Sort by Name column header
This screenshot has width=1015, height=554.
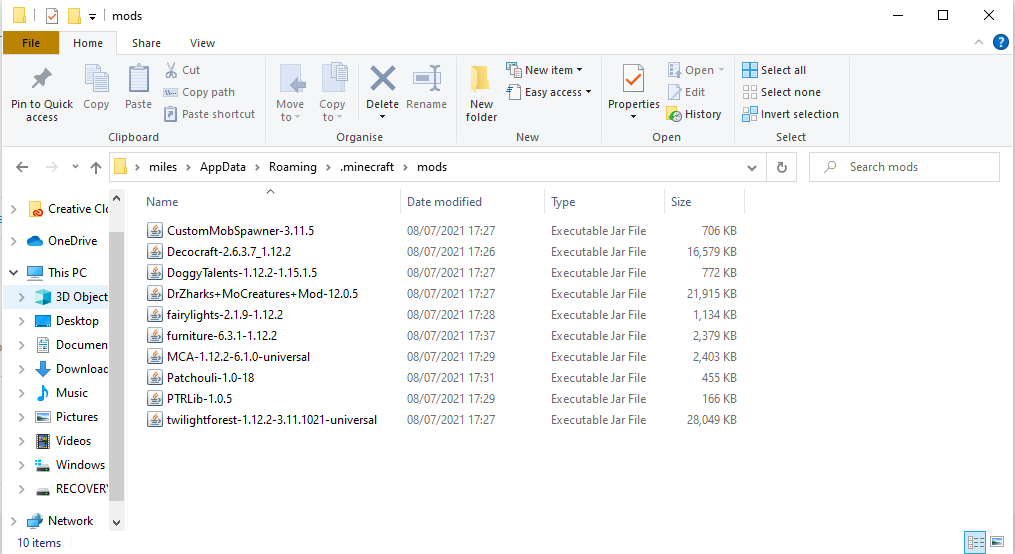point(162,202)
